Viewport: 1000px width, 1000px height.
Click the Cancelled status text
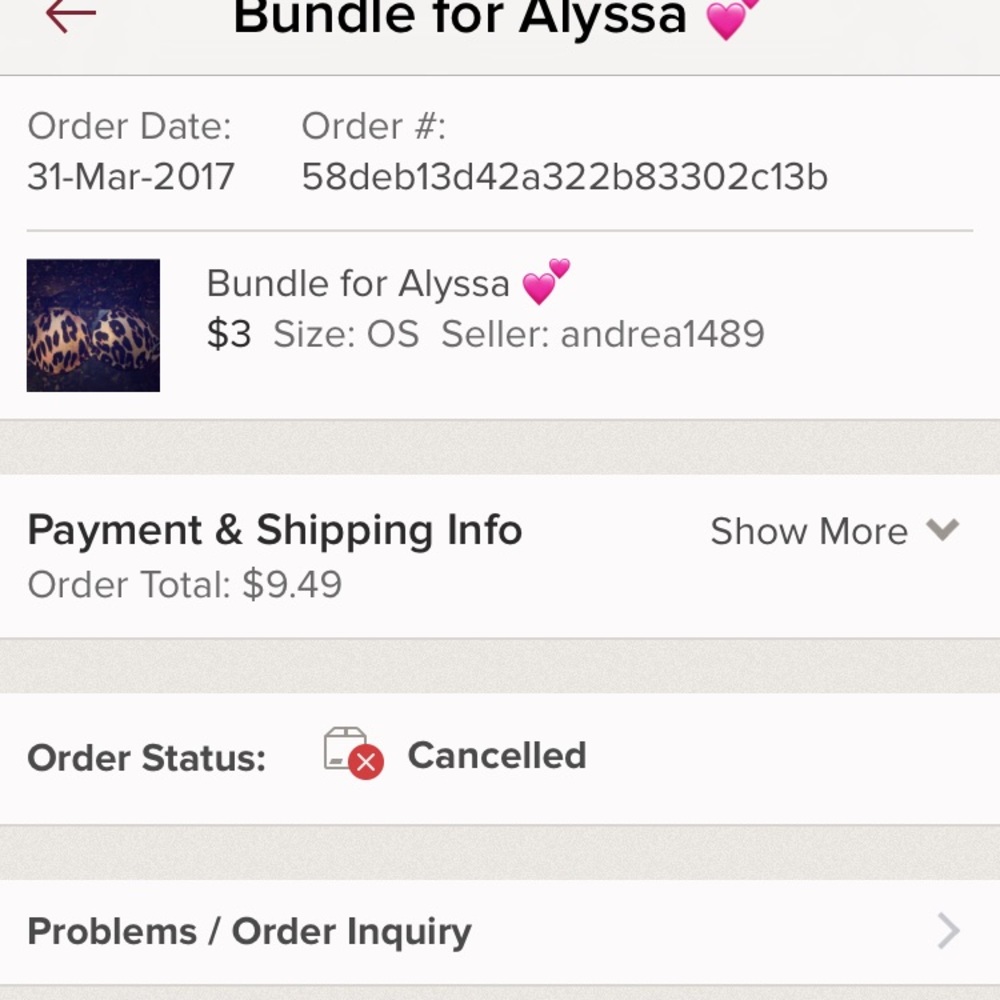tap(496, 755)
